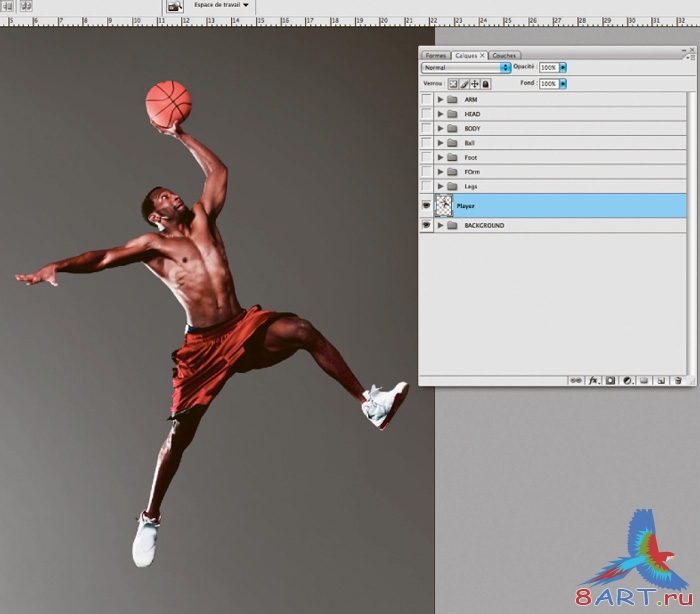Enable lock image pixels brush icon
The width and height of the screenshot is (700, 614).
464,84
